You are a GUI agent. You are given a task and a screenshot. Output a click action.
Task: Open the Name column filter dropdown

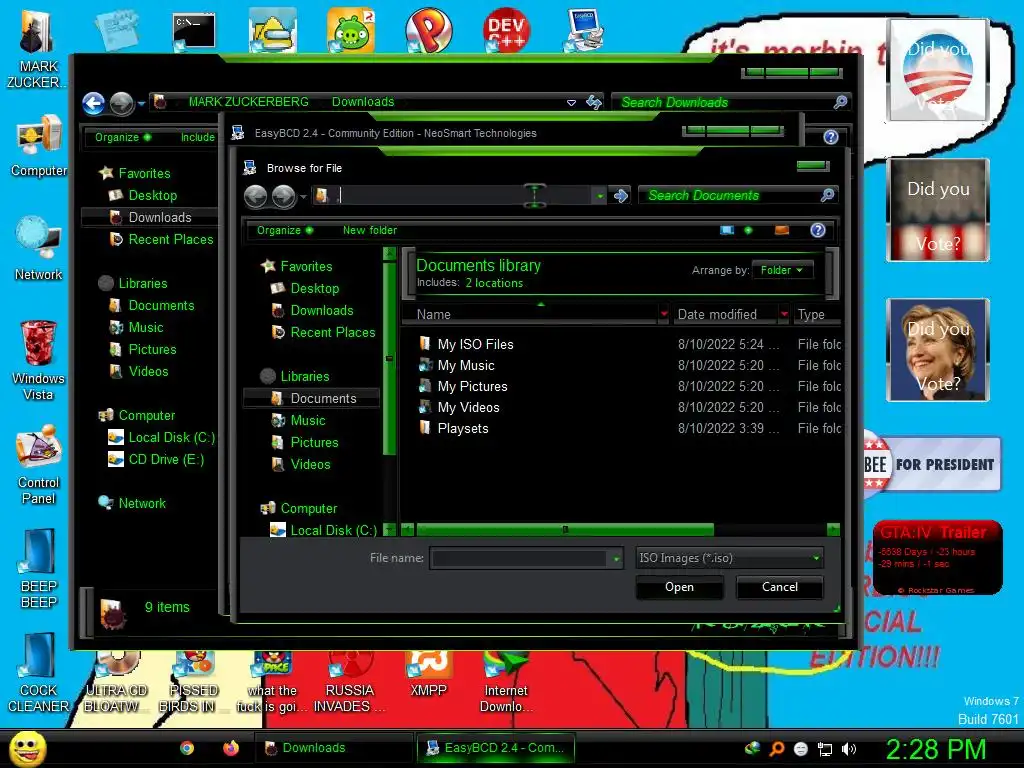tap(664, 314)
